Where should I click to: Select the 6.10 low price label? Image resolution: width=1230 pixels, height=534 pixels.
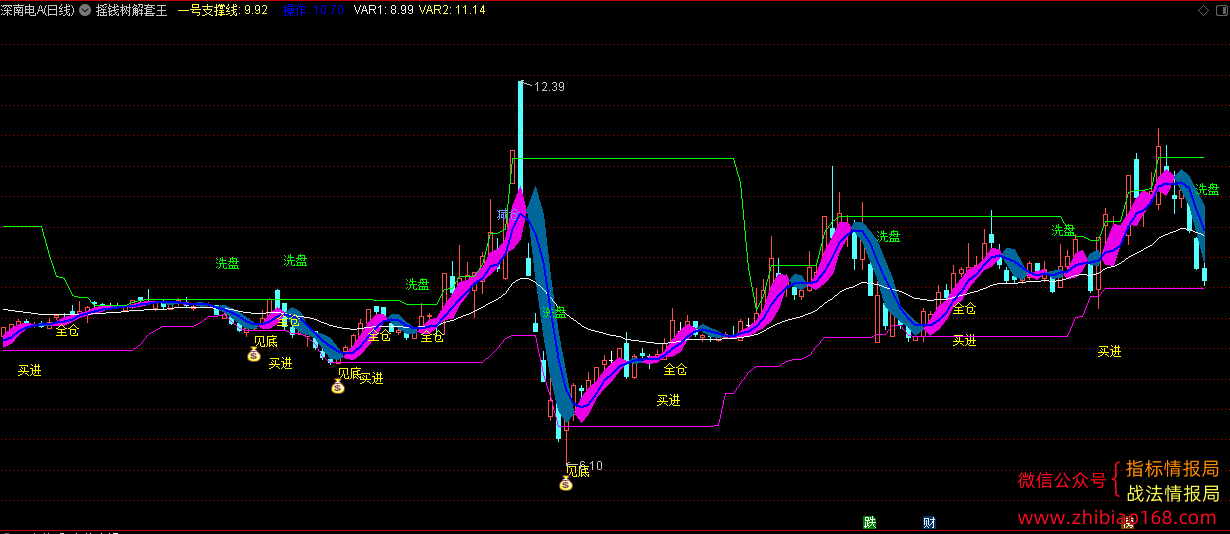click(590, 465)
